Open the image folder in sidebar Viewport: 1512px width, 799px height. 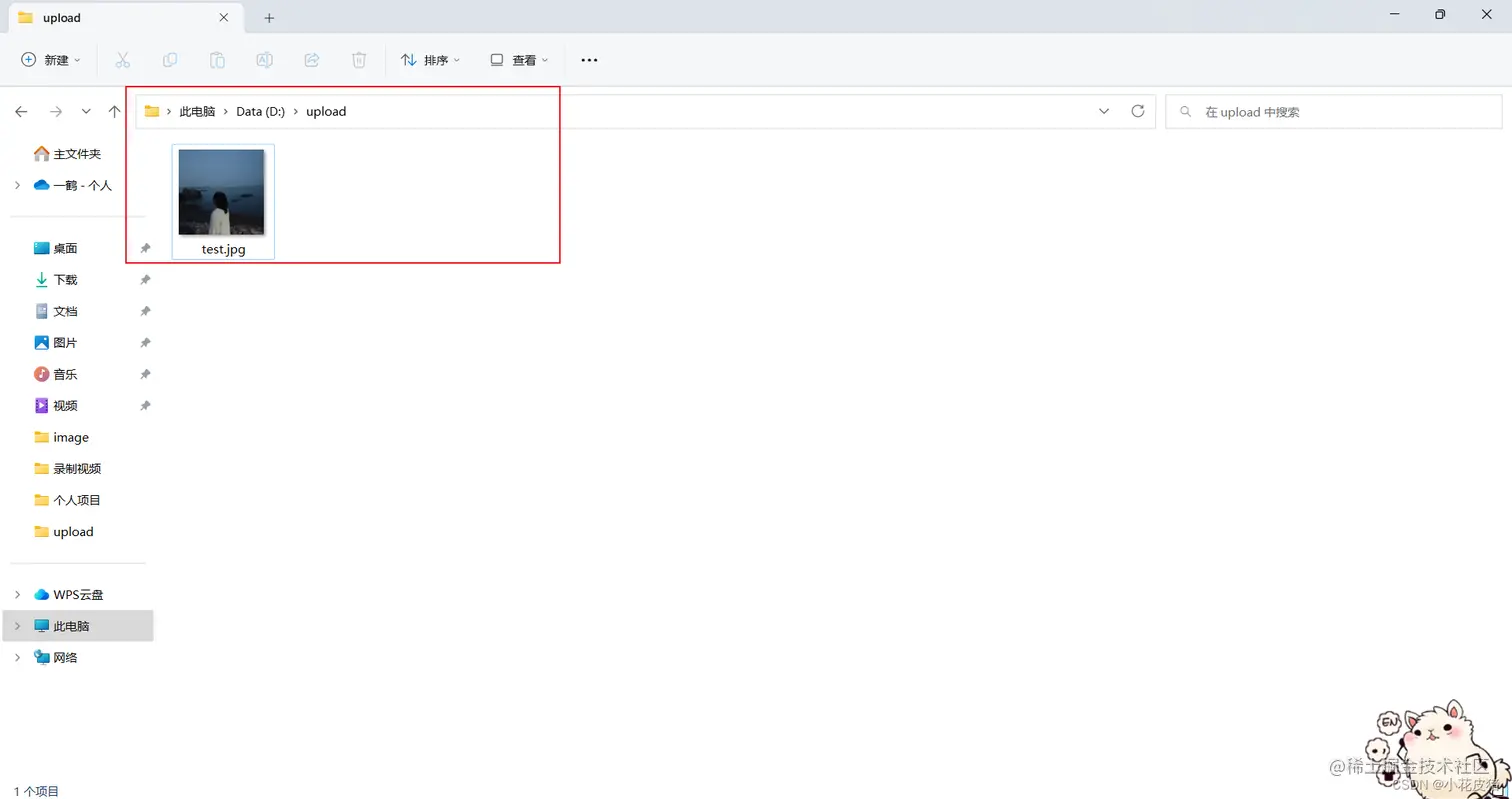pyautogui.click(x=61, y=437)
